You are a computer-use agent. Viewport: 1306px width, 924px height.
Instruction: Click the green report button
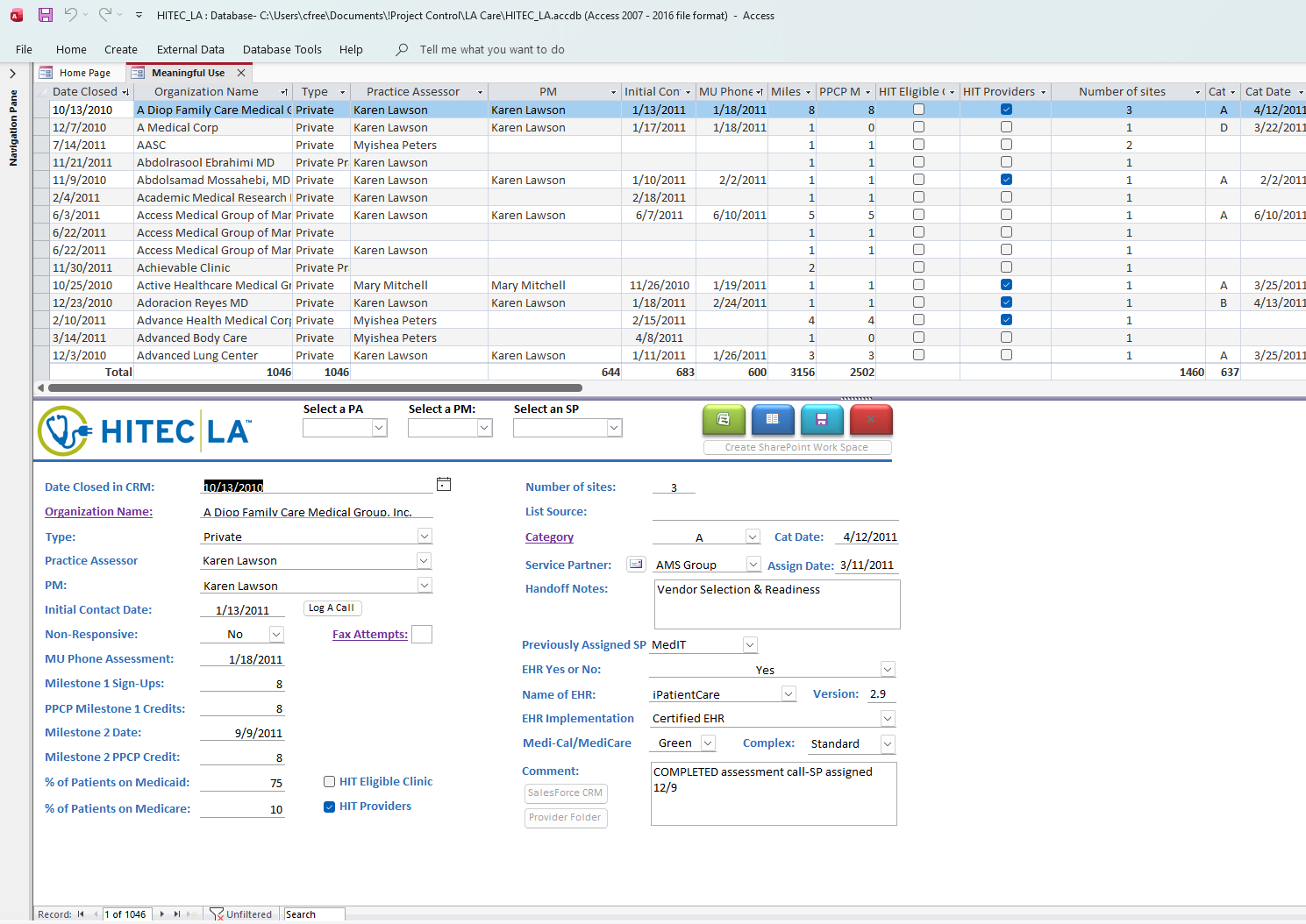(x=724, y=420)
